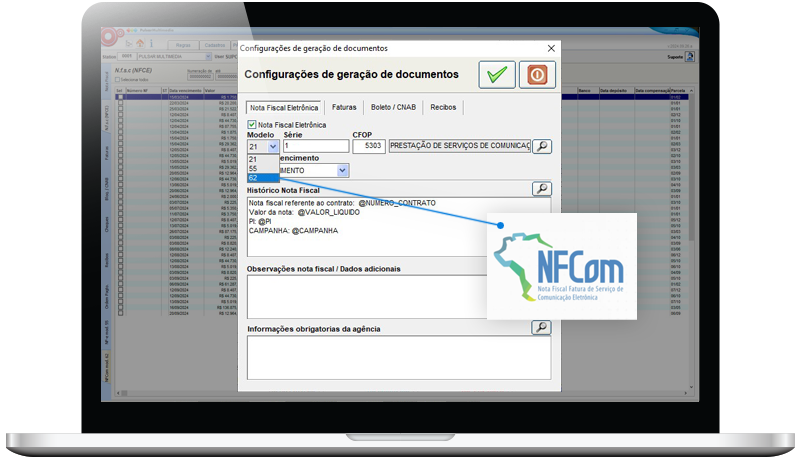Click the PRESTAÇÃO DE SERVIÇOS description field
Screen dimensions: 800x460
click(x=460, y=146)
